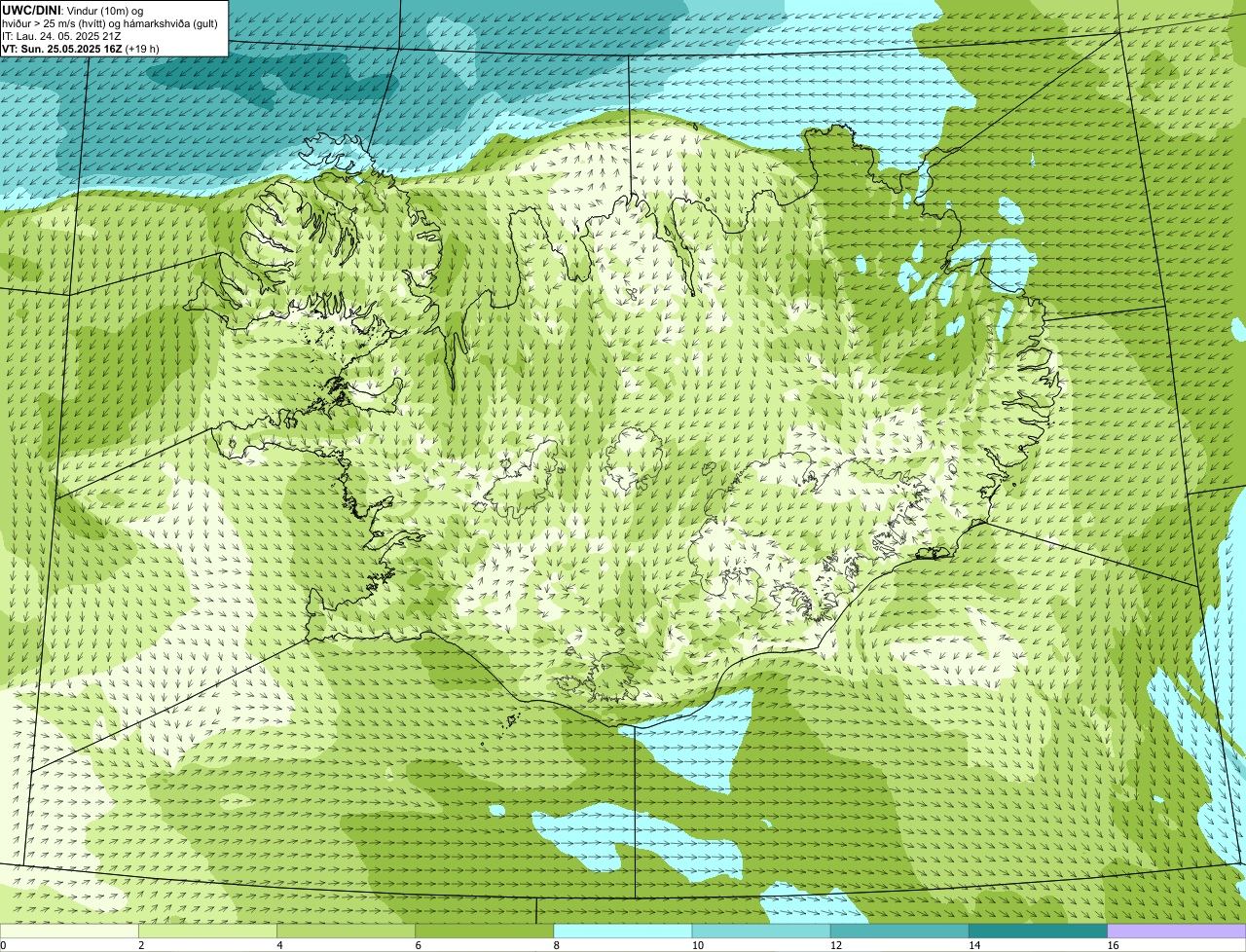Click the "IT: Lau. 24. 05. 2025 21Z" line
1246x952 pixels.
[61, 36]
